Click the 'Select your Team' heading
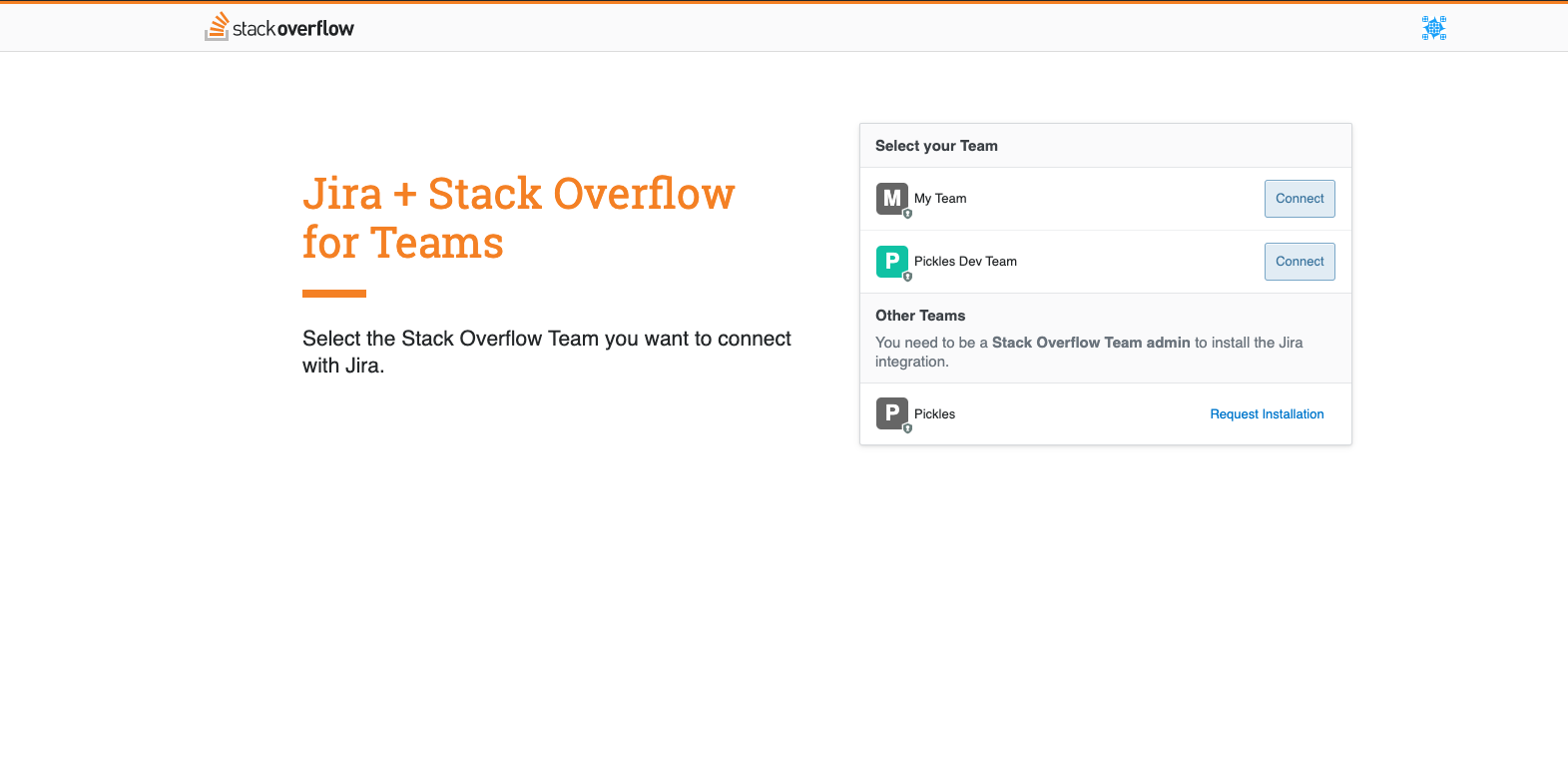 (936, 146)
